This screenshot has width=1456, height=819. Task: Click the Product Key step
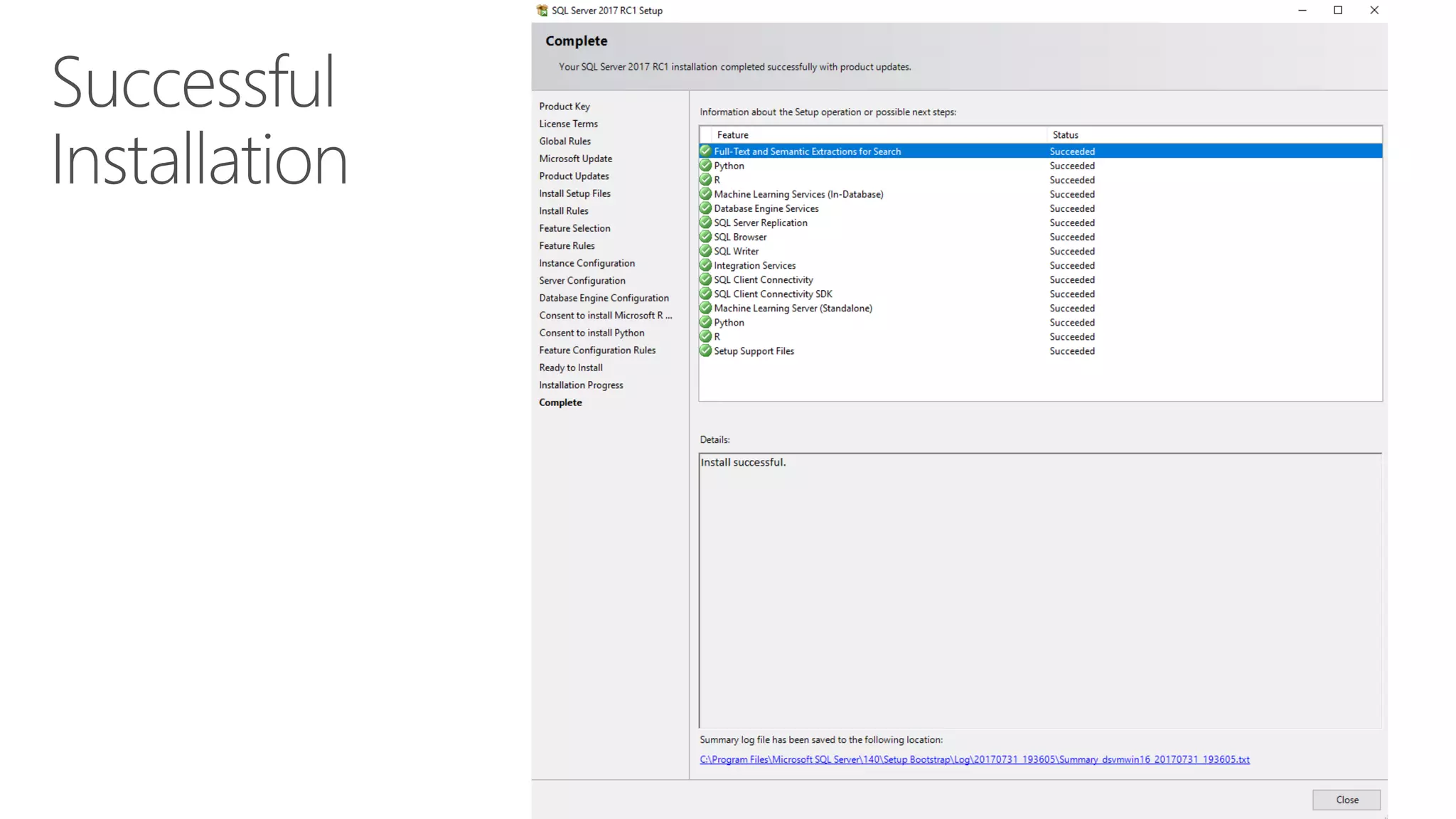564,106
